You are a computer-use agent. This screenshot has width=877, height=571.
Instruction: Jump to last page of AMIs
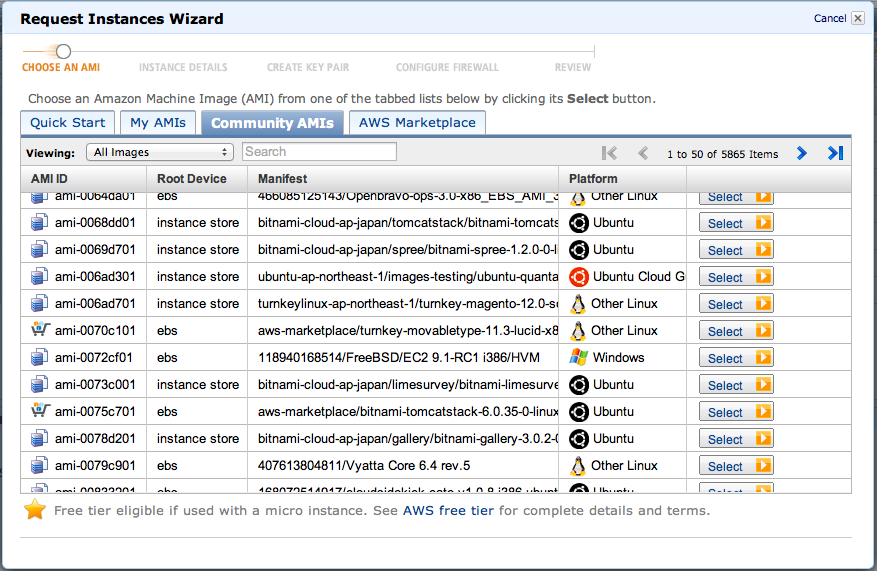[836, 153]
